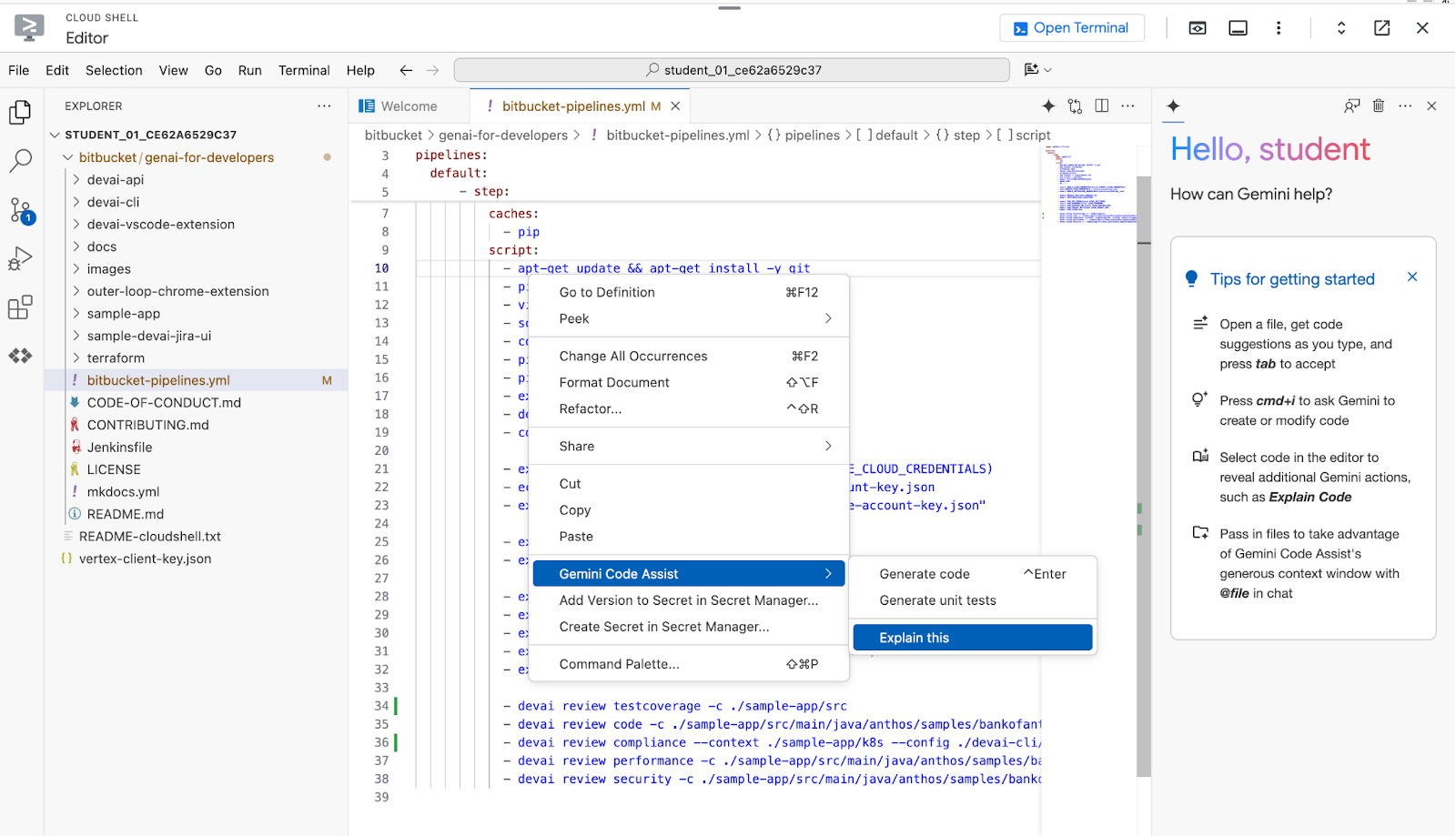This screenshot has width=1456, height=836.
Task: Expand the terraform folder
Action: [116, 358]
